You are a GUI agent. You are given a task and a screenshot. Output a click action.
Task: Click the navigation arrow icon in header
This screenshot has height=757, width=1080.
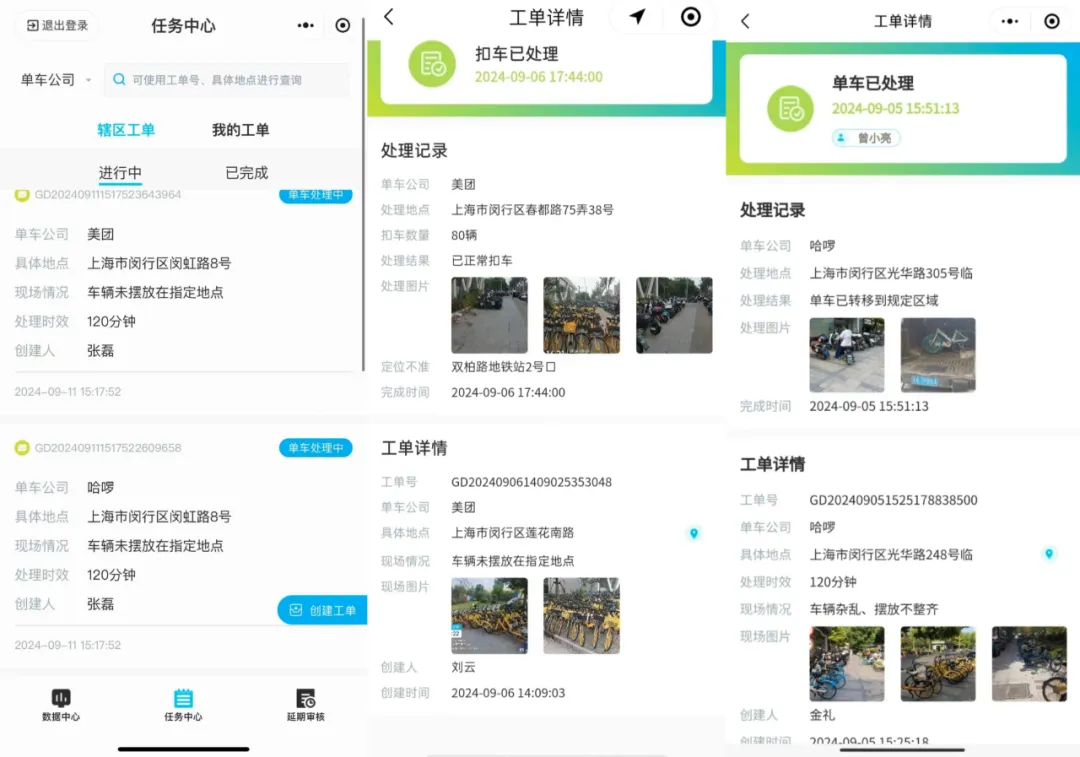[x=637, y=16]
